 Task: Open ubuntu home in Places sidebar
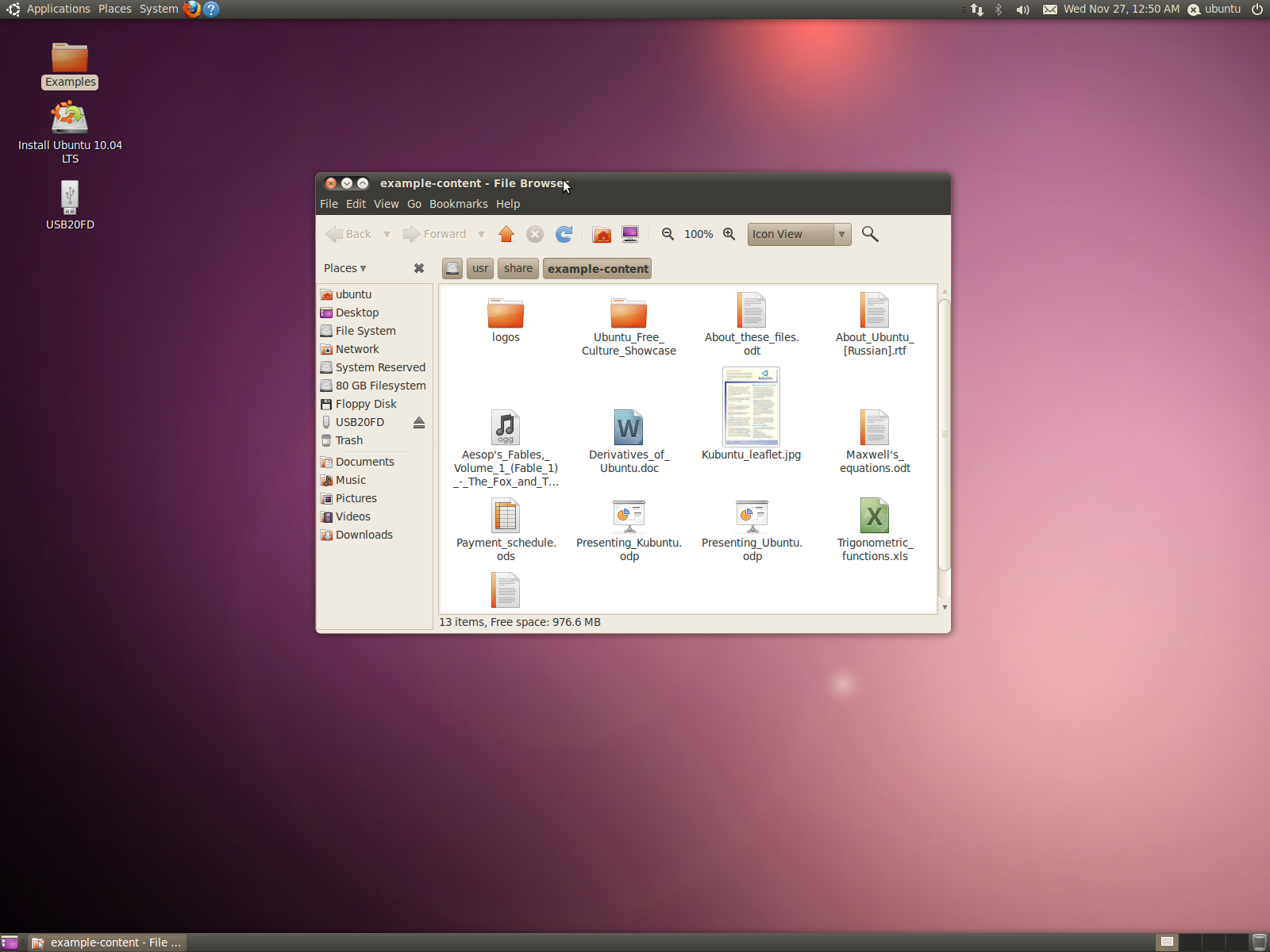click(375, 294)
